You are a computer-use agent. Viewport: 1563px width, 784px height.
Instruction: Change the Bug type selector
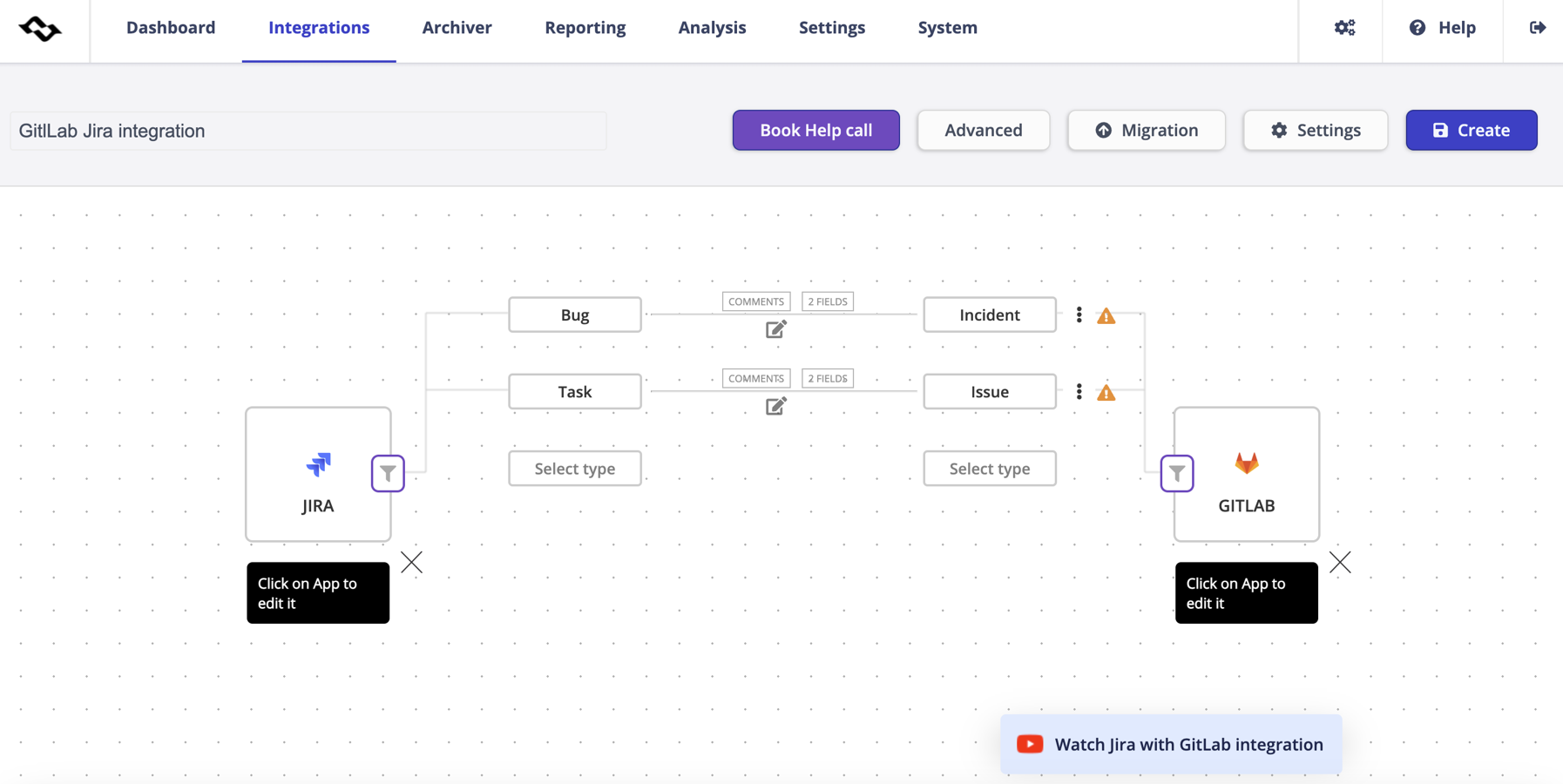click(x=575, y=314)
